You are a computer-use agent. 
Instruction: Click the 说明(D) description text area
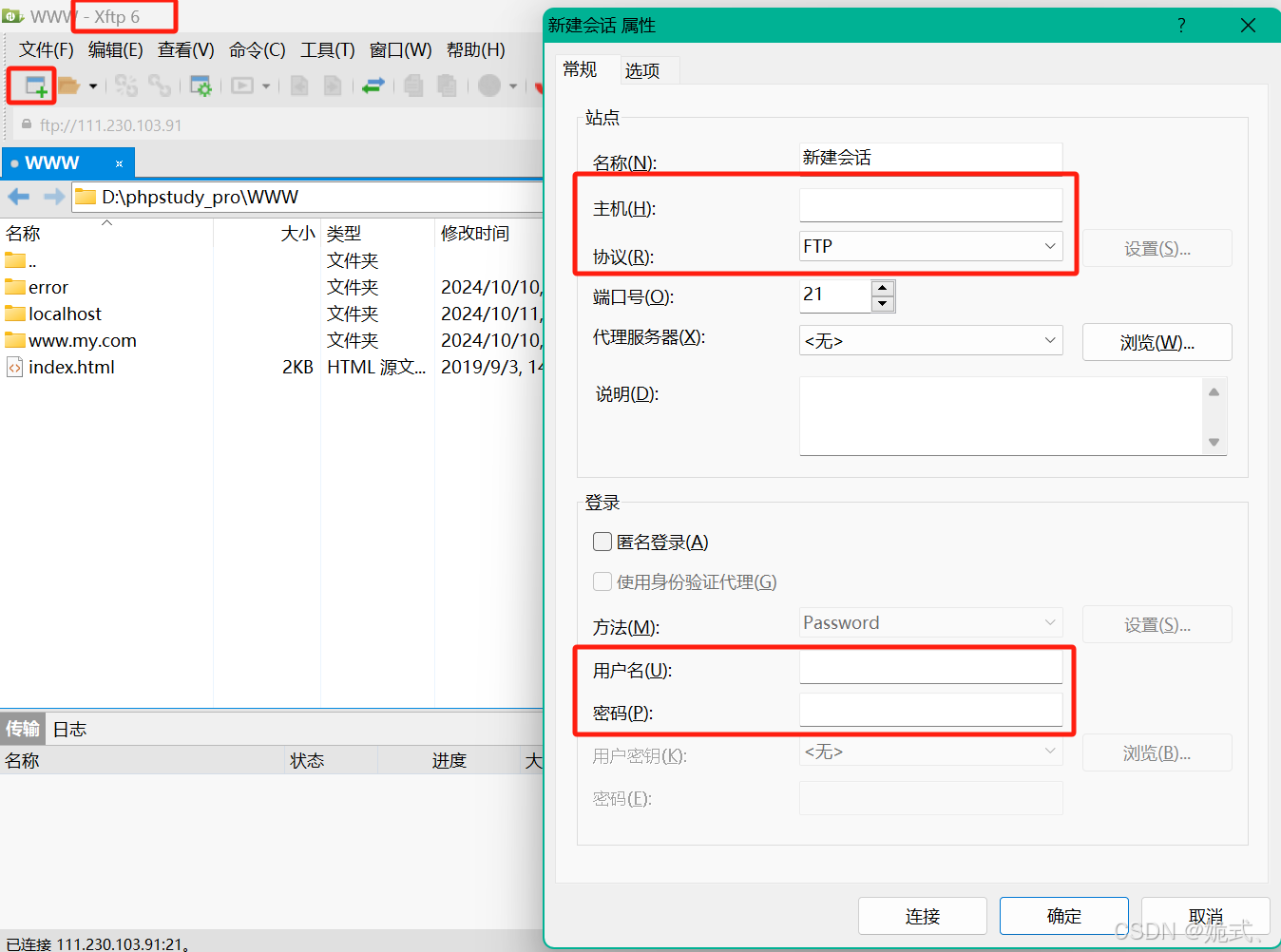pos(1001,416)
